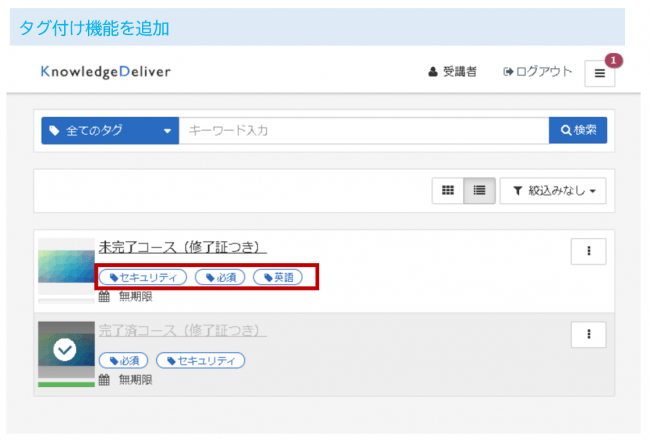Open the 未完了コース（修了証つき） course link
The image size is (650, 440).
coord(182,247)
